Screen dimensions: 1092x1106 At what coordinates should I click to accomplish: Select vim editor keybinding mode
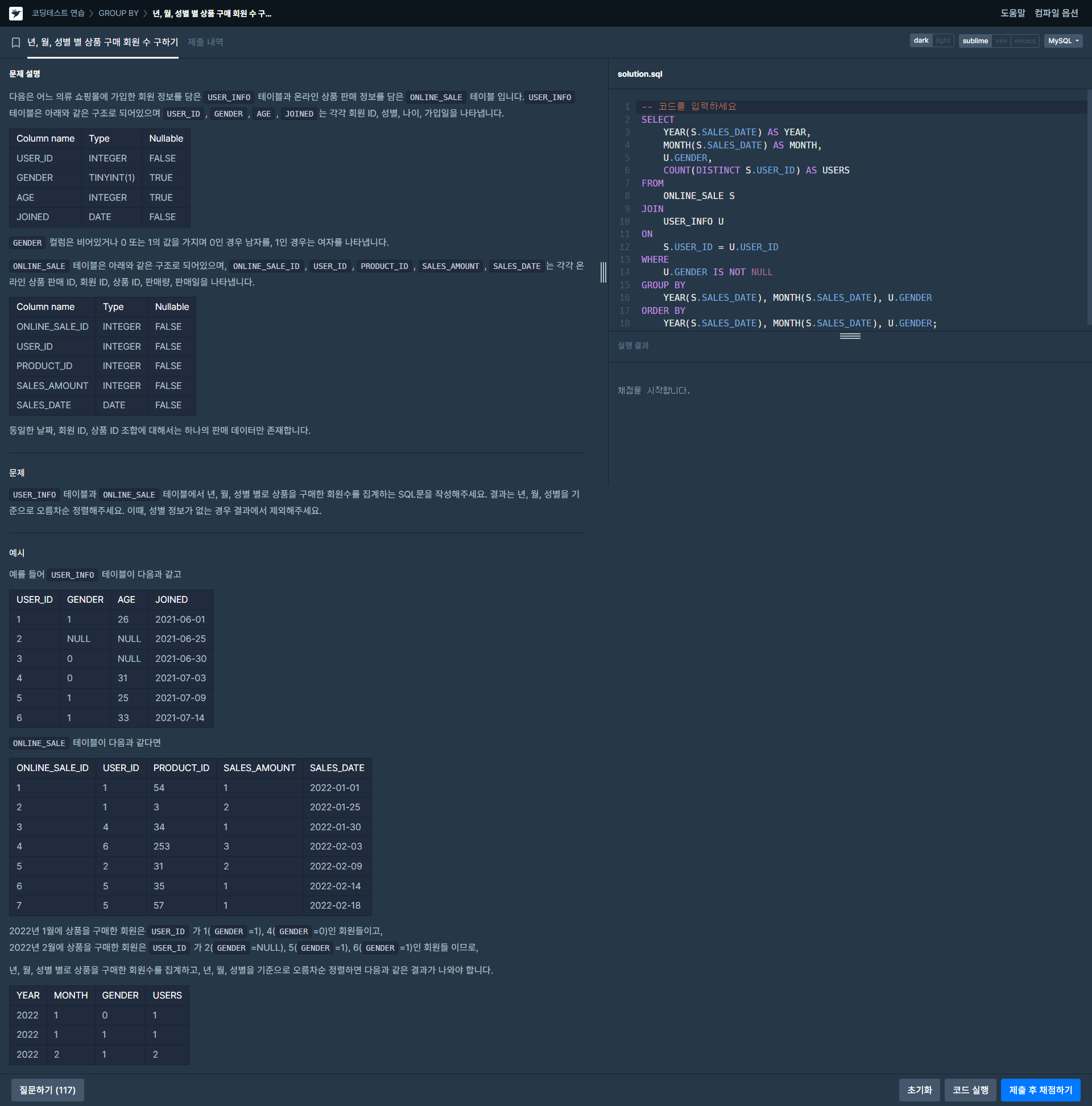pos(1001,40)
